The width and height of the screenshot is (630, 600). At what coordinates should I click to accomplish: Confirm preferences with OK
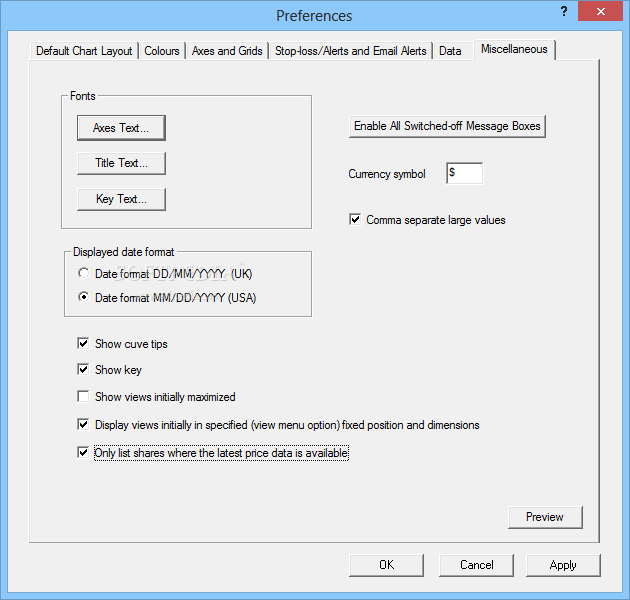(387, 565)
